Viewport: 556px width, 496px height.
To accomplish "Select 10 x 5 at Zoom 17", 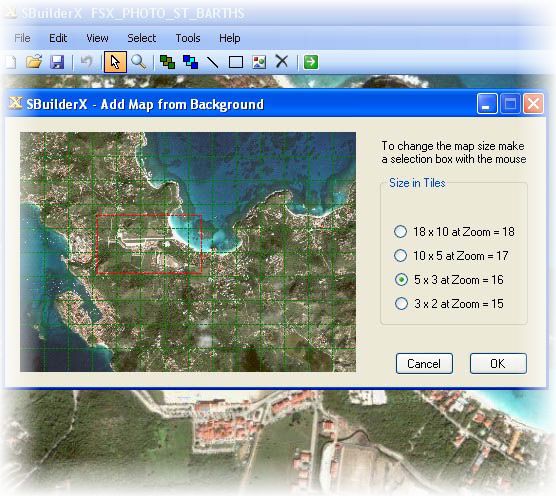I will (401, 256).
